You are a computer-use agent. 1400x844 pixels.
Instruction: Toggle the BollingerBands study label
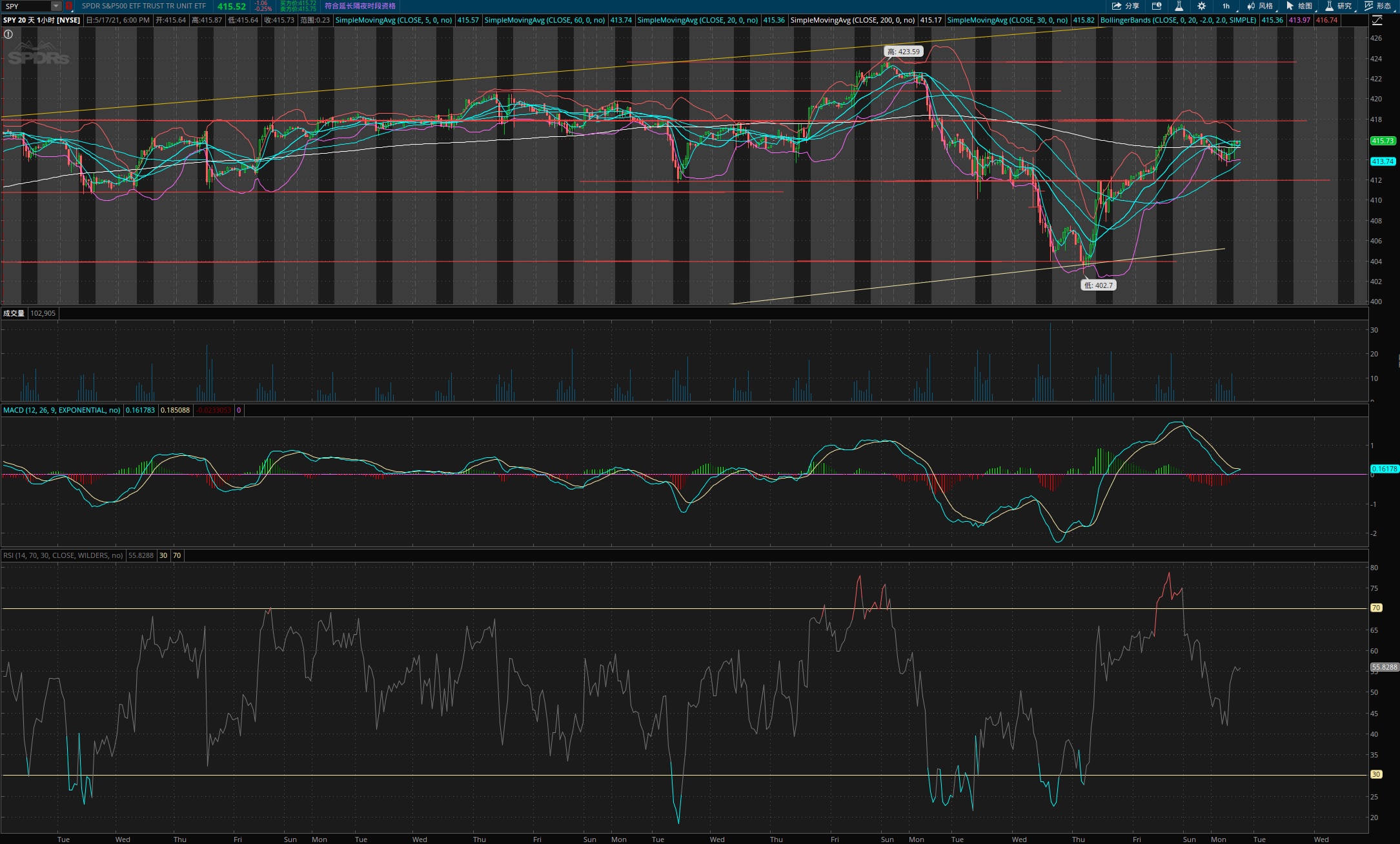pyautogui.click(x=1178, y=20)
